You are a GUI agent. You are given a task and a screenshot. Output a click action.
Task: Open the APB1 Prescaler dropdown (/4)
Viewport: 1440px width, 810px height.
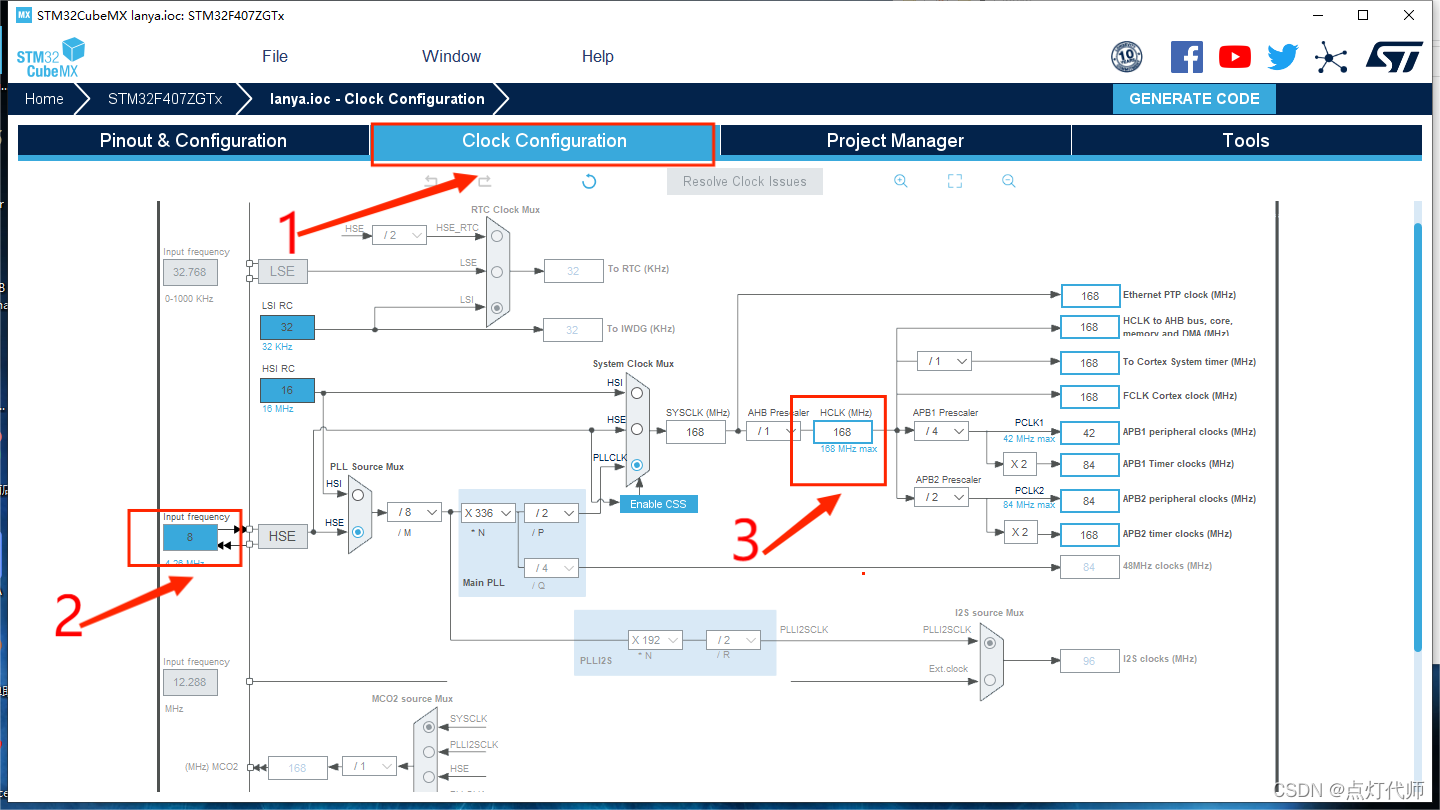pyautogui.click(x=942, y=431)
